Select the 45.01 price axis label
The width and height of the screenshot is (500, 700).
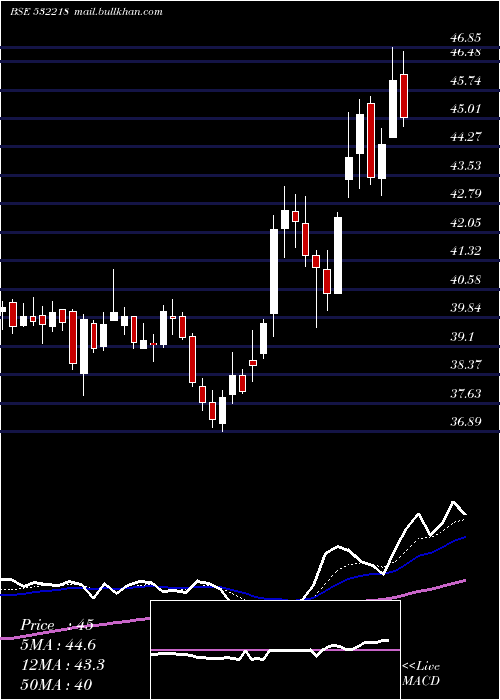(x=466, y=108)
